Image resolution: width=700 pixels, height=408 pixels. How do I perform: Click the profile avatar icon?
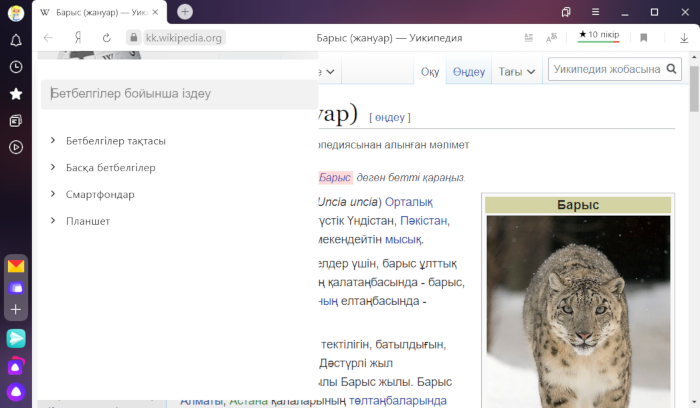click(16, 13)
